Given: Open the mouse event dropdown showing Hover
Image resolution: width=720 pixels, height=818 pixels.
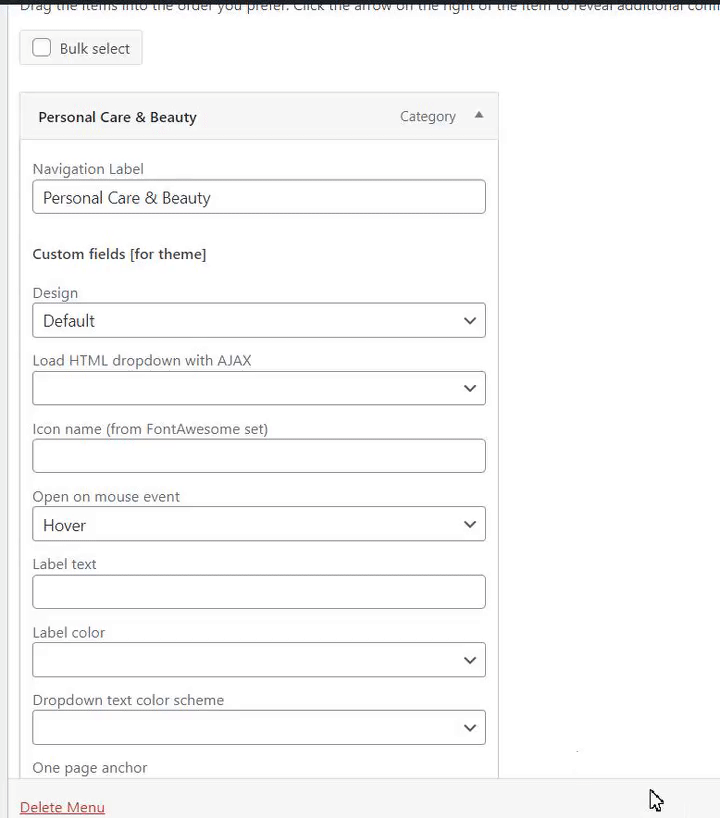Looking at the screenshot, I should [x=259, y=525].
